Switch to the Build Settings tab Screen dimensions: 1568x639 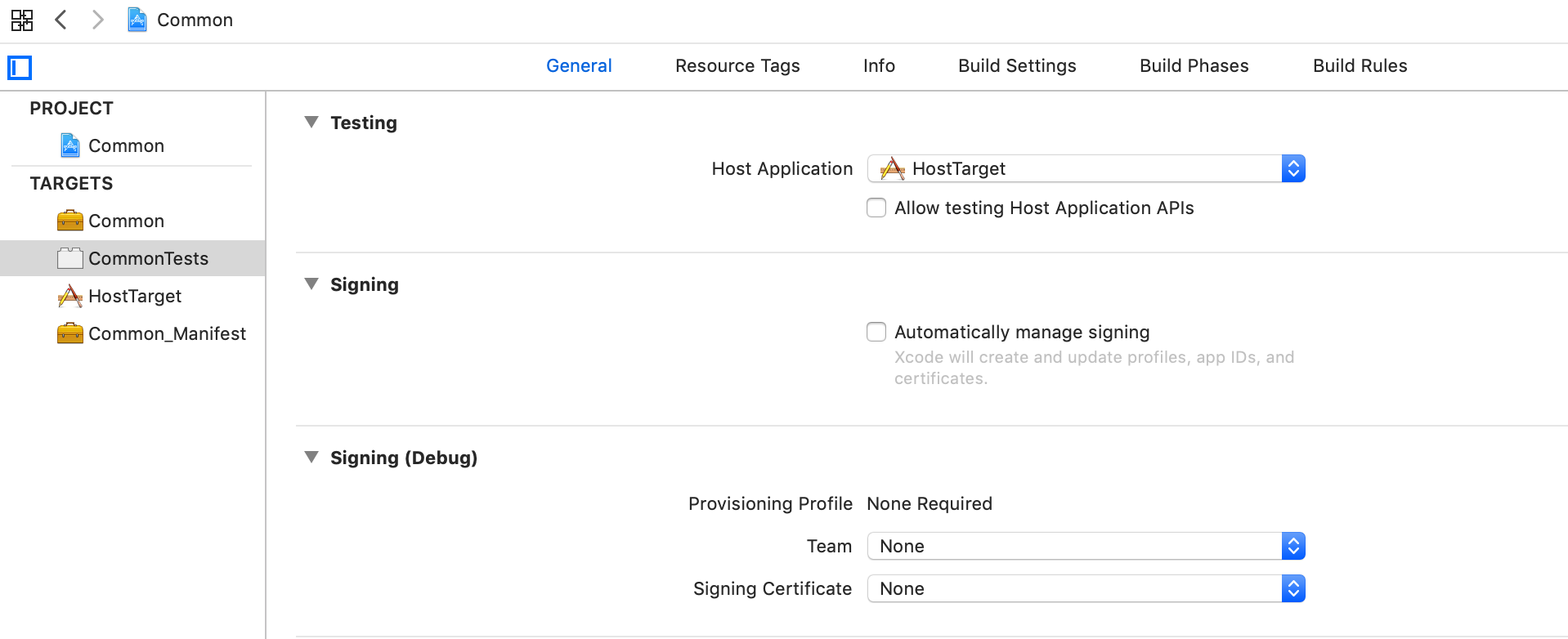point(1017,65)
